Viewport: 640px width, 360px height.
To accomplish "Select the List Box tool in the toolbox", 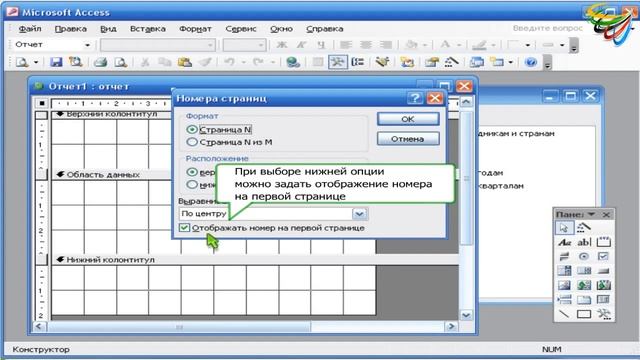I will pyautogui.click(x=584, y=271).
